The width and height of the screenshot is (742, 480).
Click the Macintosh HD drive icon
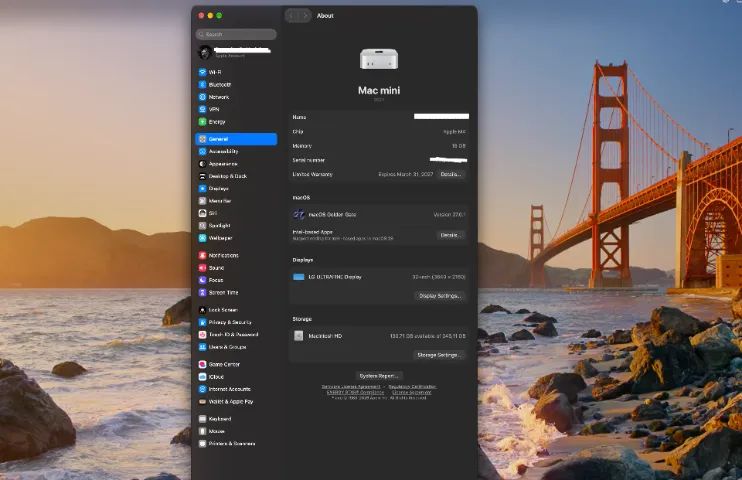pyautogui.click(x=299, y=336)
